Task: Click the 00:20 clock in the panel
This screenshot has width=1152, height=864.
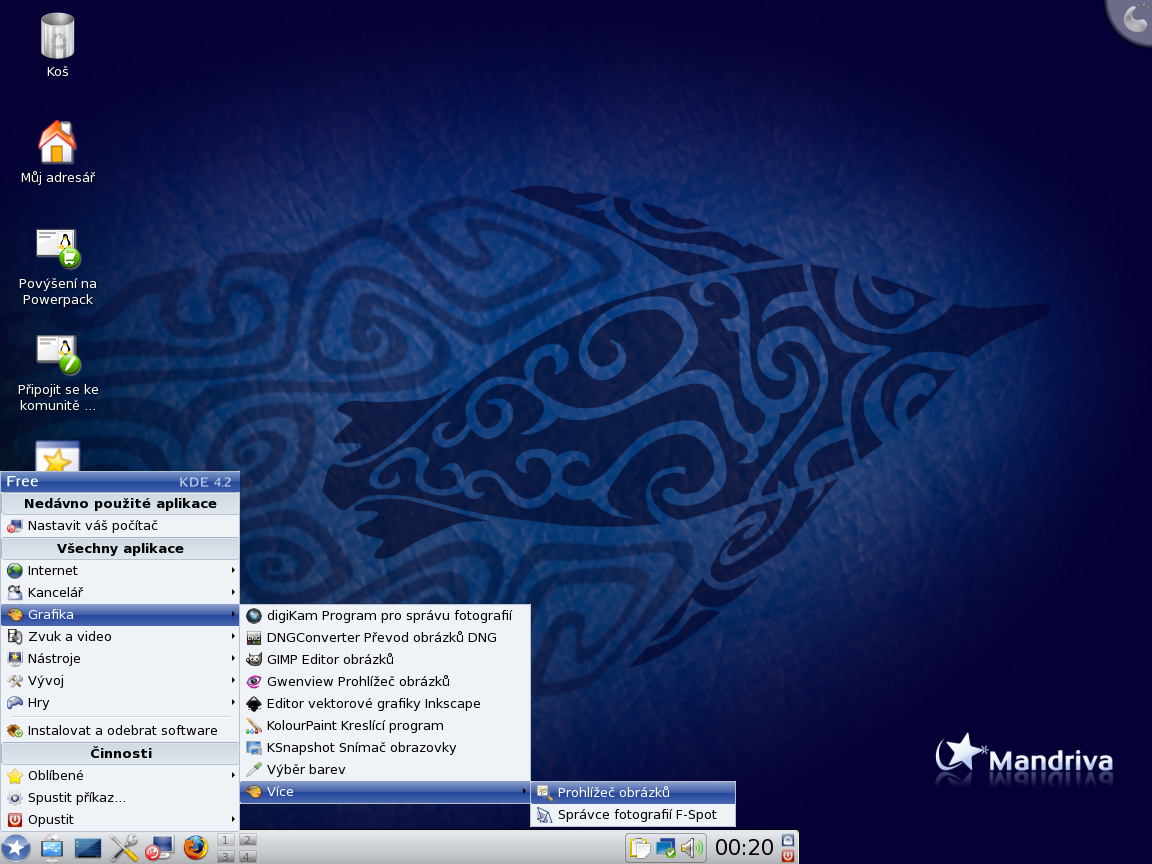Action: pos(744,848)
